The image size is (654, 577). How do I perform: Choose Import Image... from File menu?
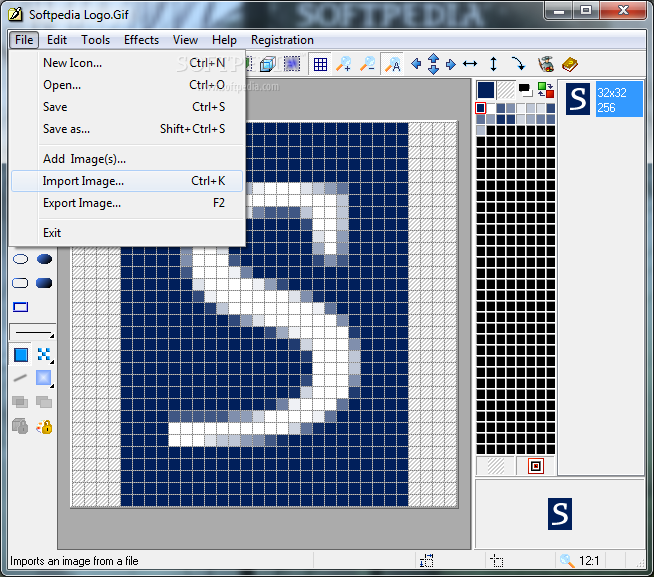pos(127,181)
